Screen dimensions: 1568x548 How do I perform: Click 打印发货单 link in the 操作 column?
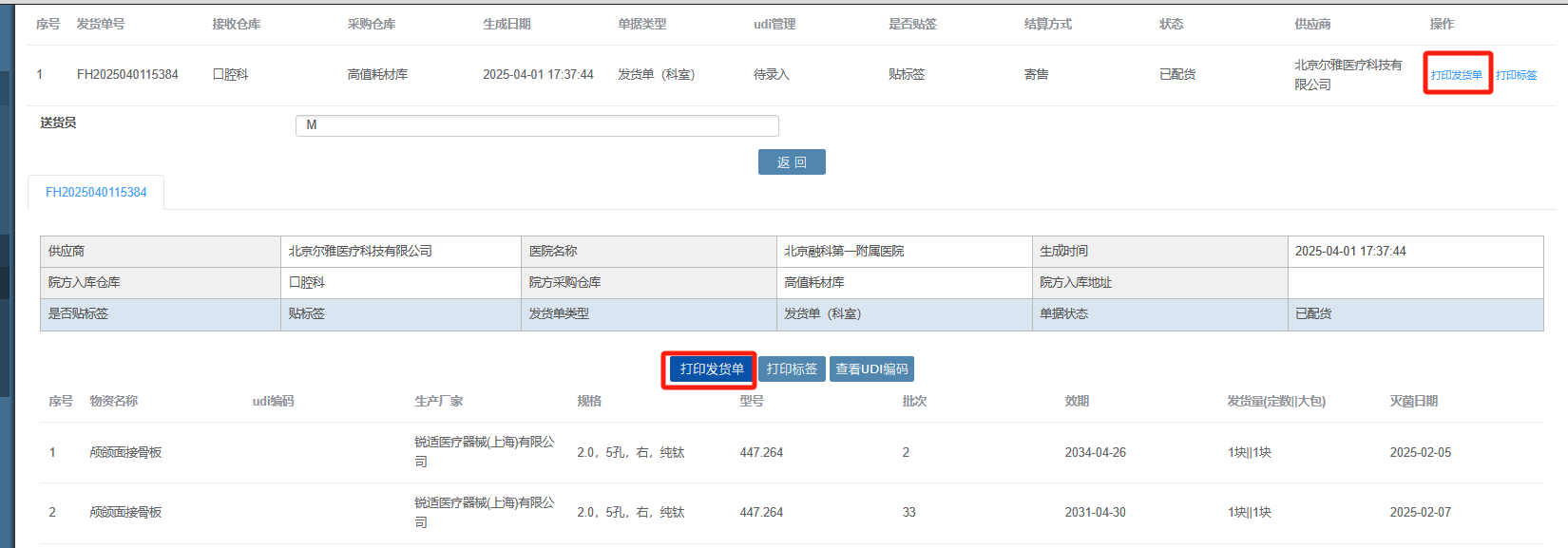point(1456,75)
